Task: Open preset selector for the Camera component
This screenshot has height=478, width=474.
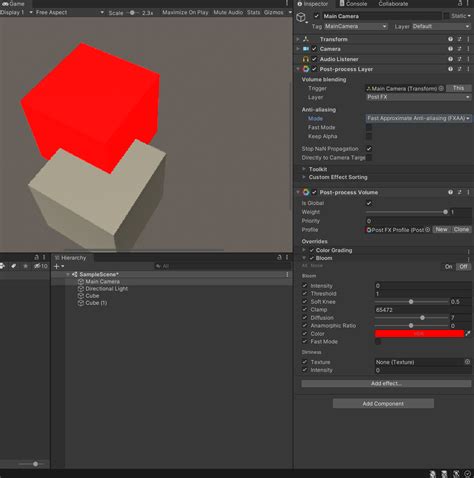Action: click(x=460, y=49)
